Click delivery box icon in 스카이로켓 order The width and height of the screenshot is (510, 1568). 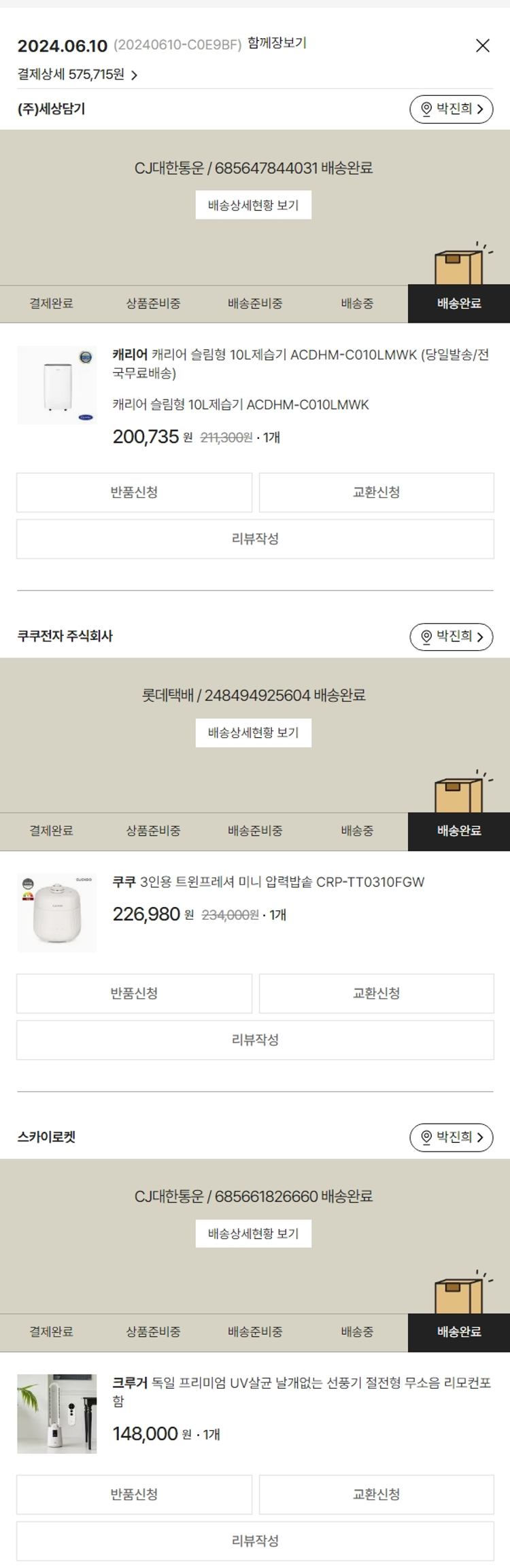click(x=458, y=1295)
